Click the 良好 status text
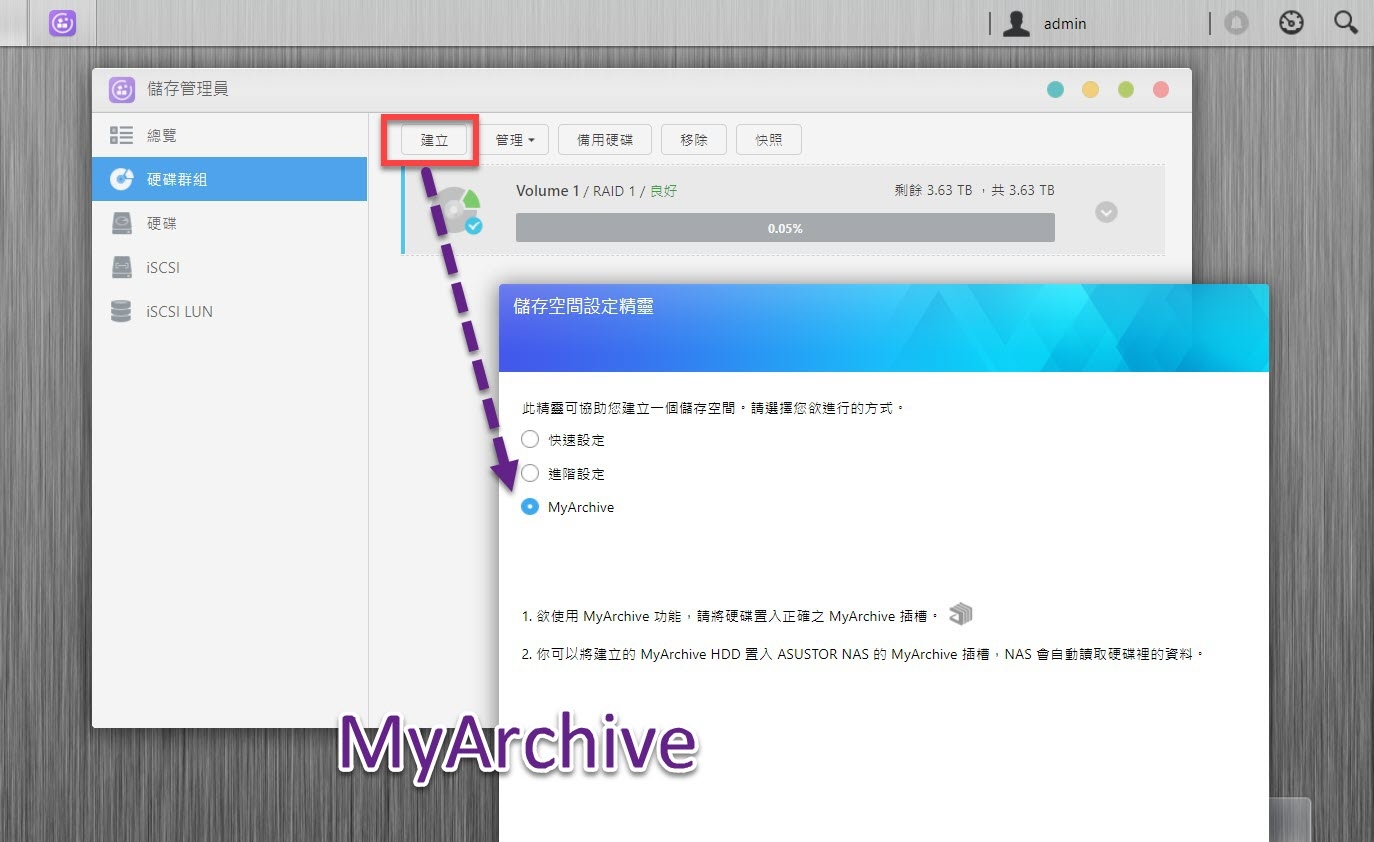1374x842 pixels. pyautogui.click(x=663, y=191)
